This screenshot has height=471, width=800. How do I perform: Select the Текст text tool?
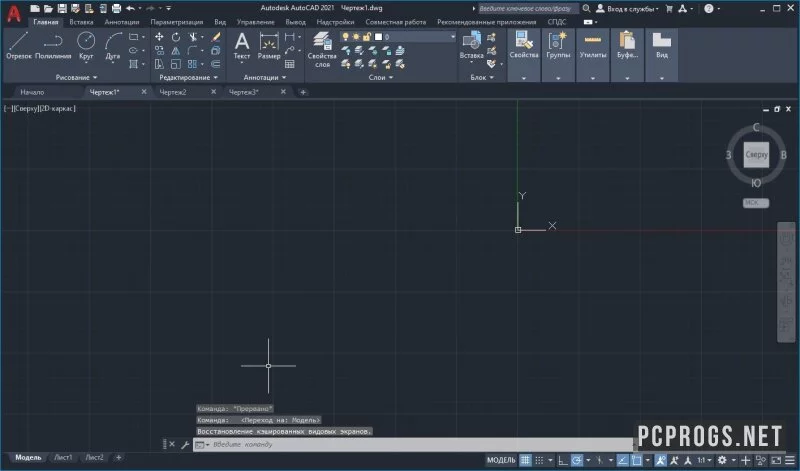point(242,45)
